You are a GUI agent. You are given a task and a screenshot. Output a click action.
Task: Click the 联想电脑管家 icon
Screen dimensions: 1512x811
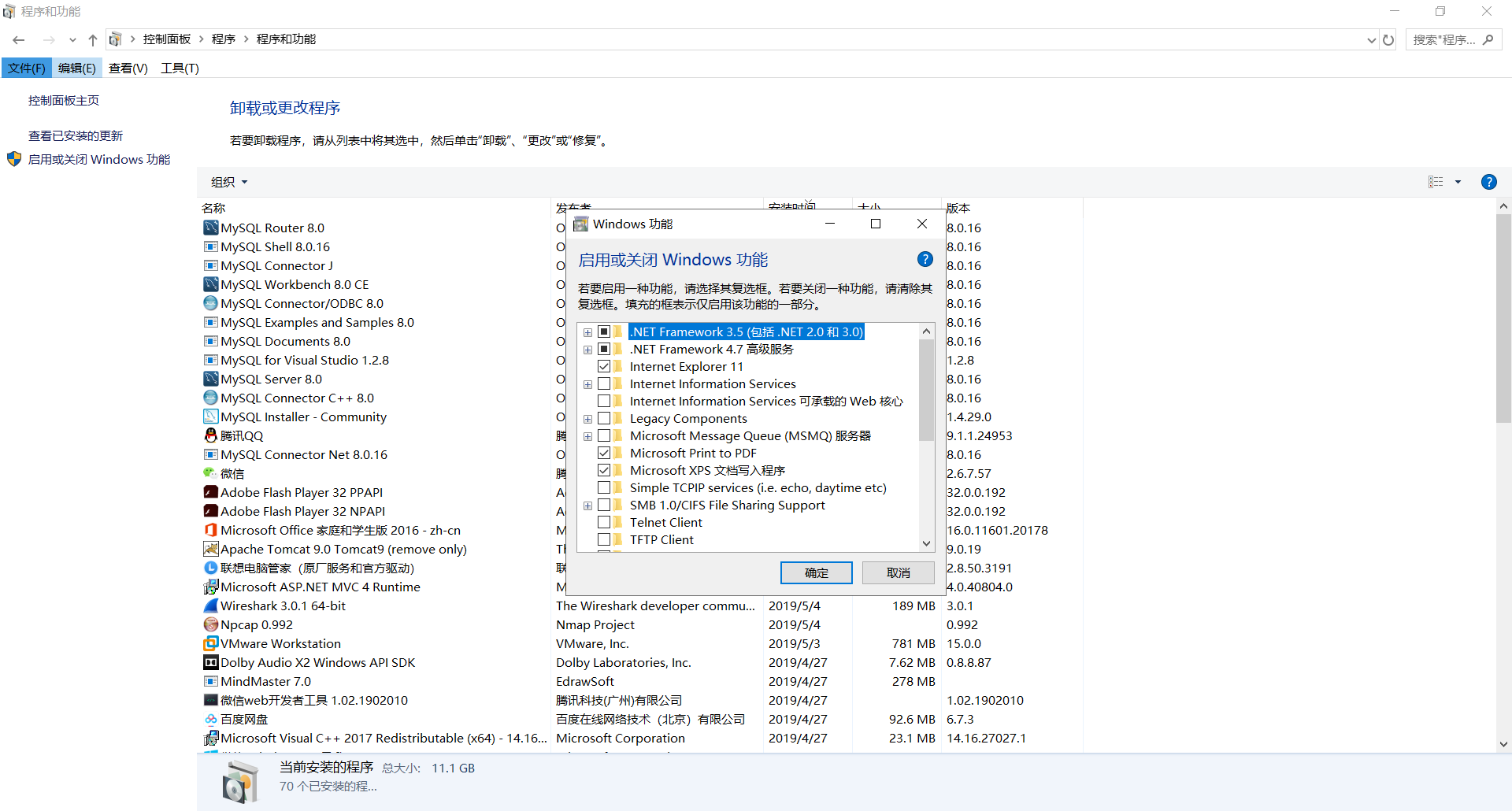tap(210, 568)
